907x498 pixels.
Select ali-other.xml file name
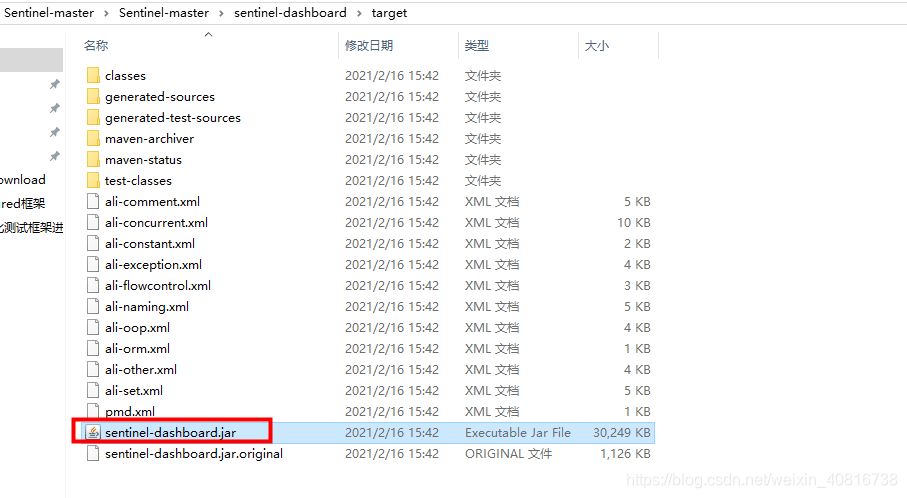click(x=141, y=370)
